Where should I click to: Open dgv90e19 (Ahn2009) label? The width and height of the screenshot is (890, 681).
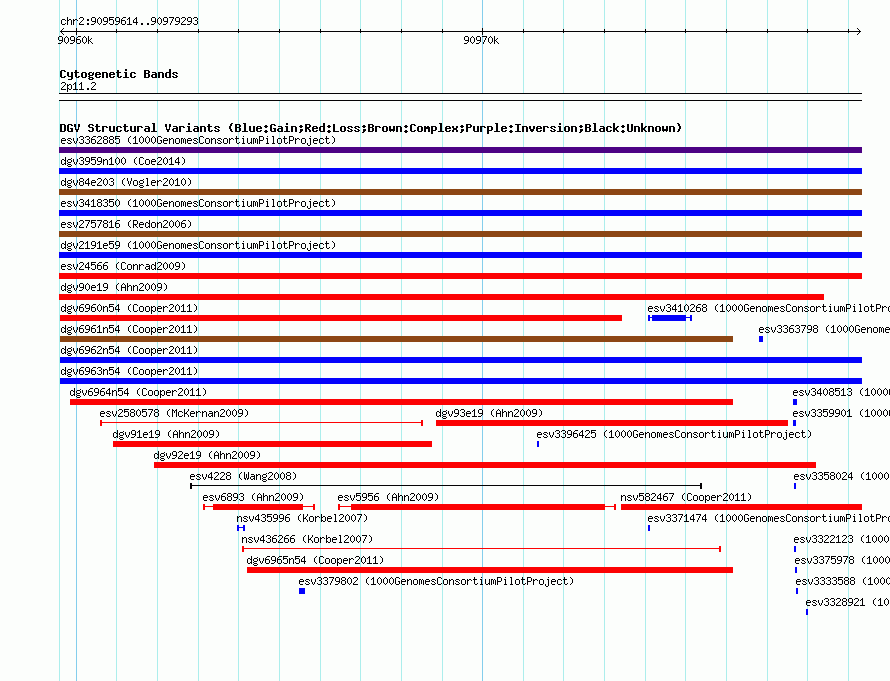[114, 287]
